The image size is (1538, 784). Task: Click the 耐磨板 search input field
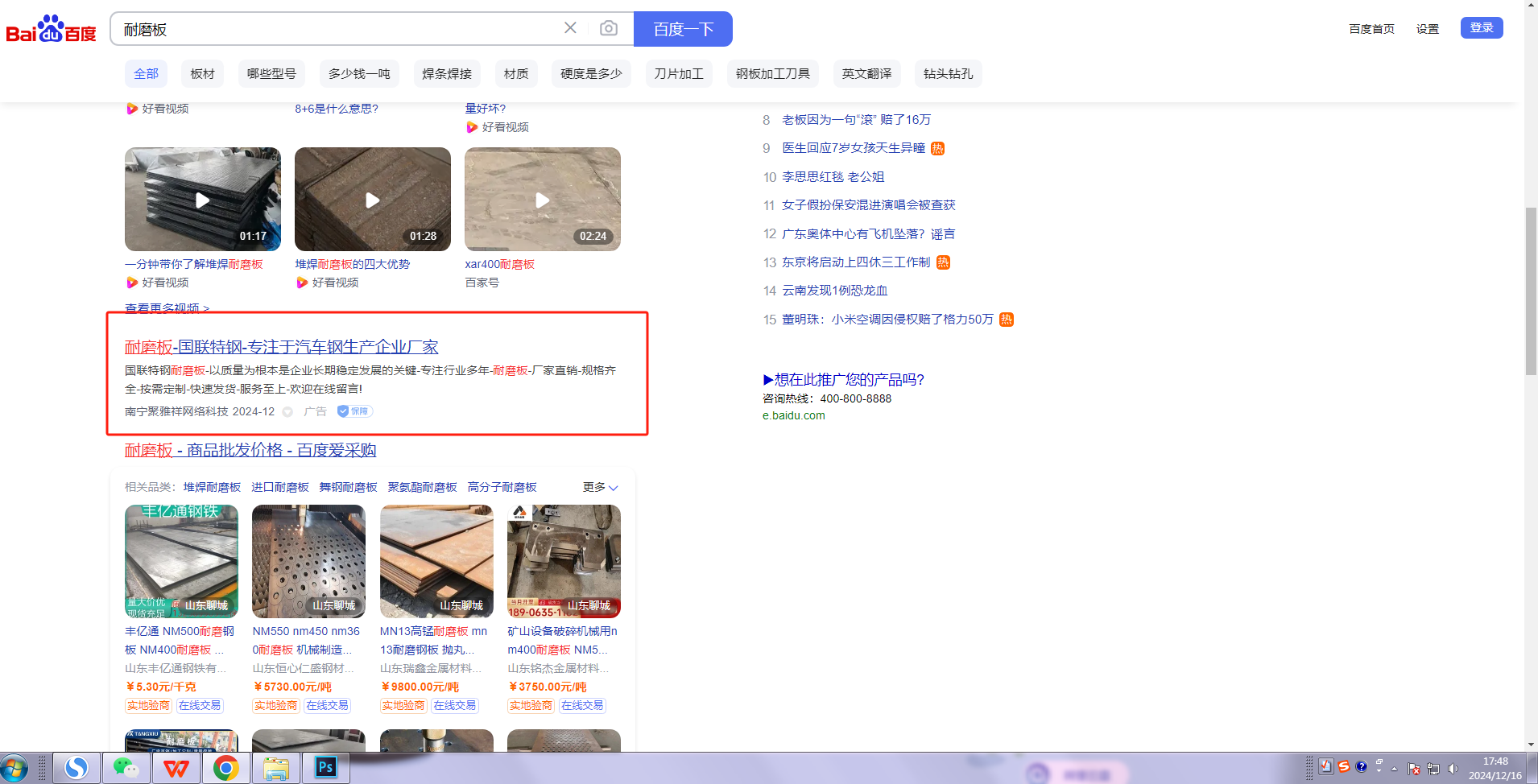tap(338, 29)
